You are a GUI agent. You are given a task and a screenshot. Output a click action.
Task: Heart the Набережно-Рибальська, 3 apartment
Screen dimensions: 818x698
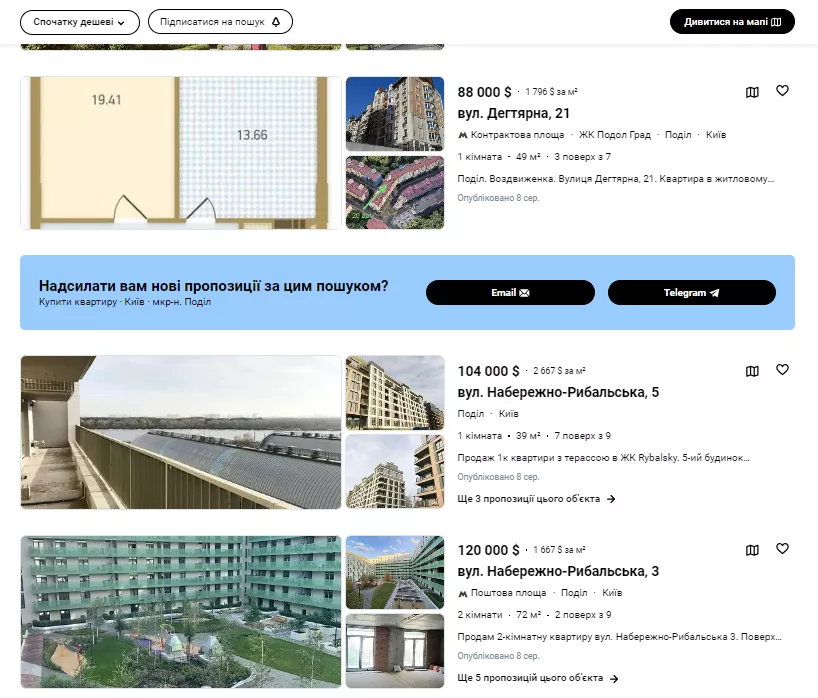[782, 549]
